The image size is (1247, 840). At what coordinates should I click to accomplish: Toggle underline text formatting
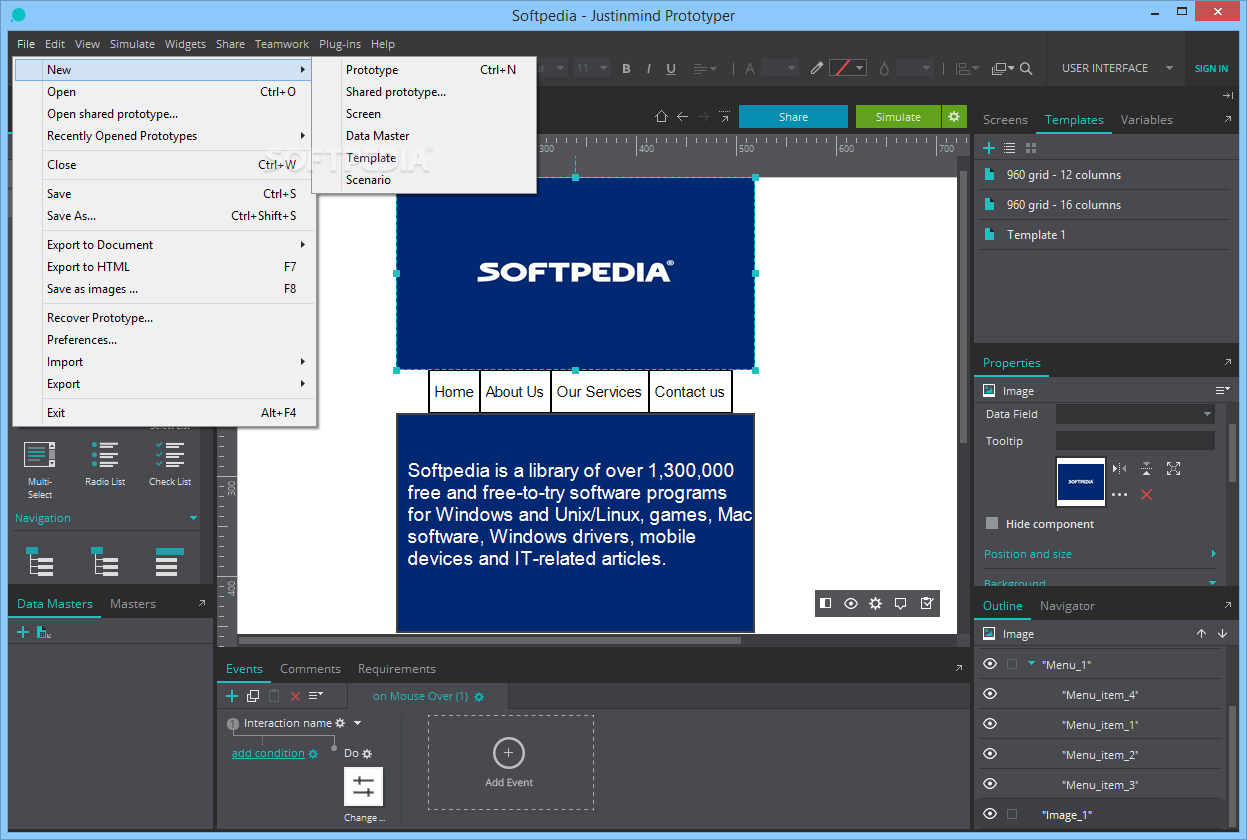pos(671,69)
